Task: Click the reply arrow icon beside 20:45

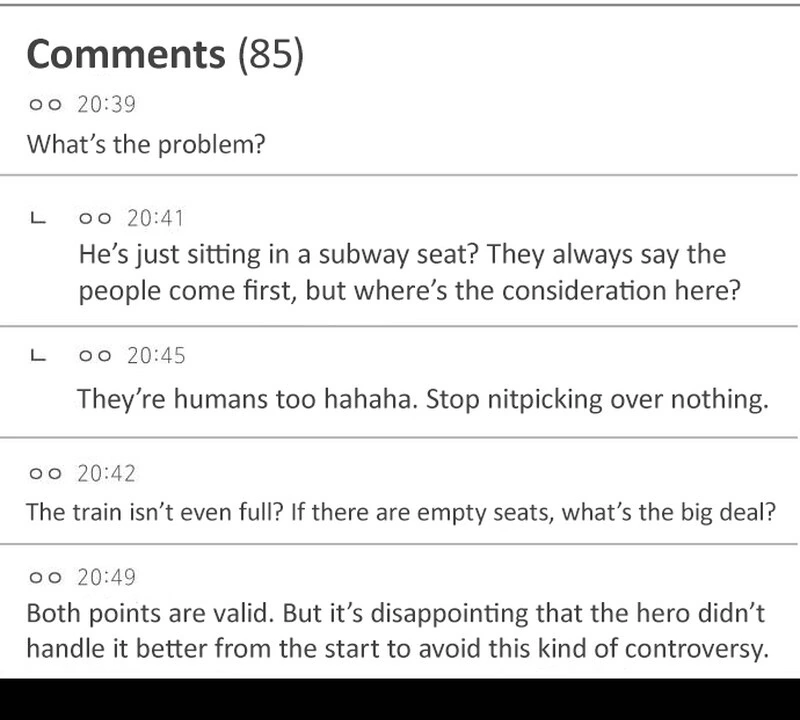Action: point(38,355)
